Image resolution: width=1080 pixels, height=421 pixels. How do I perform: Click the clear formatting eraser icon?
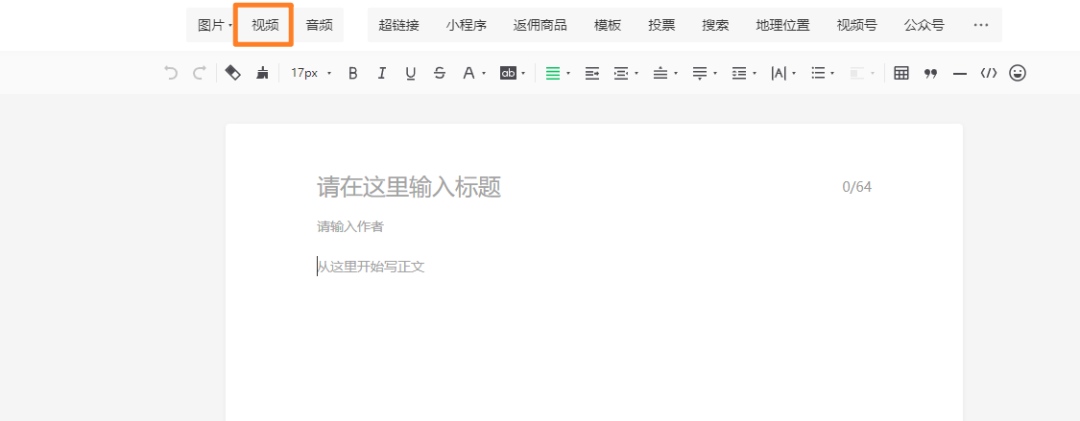coord(232,73)
